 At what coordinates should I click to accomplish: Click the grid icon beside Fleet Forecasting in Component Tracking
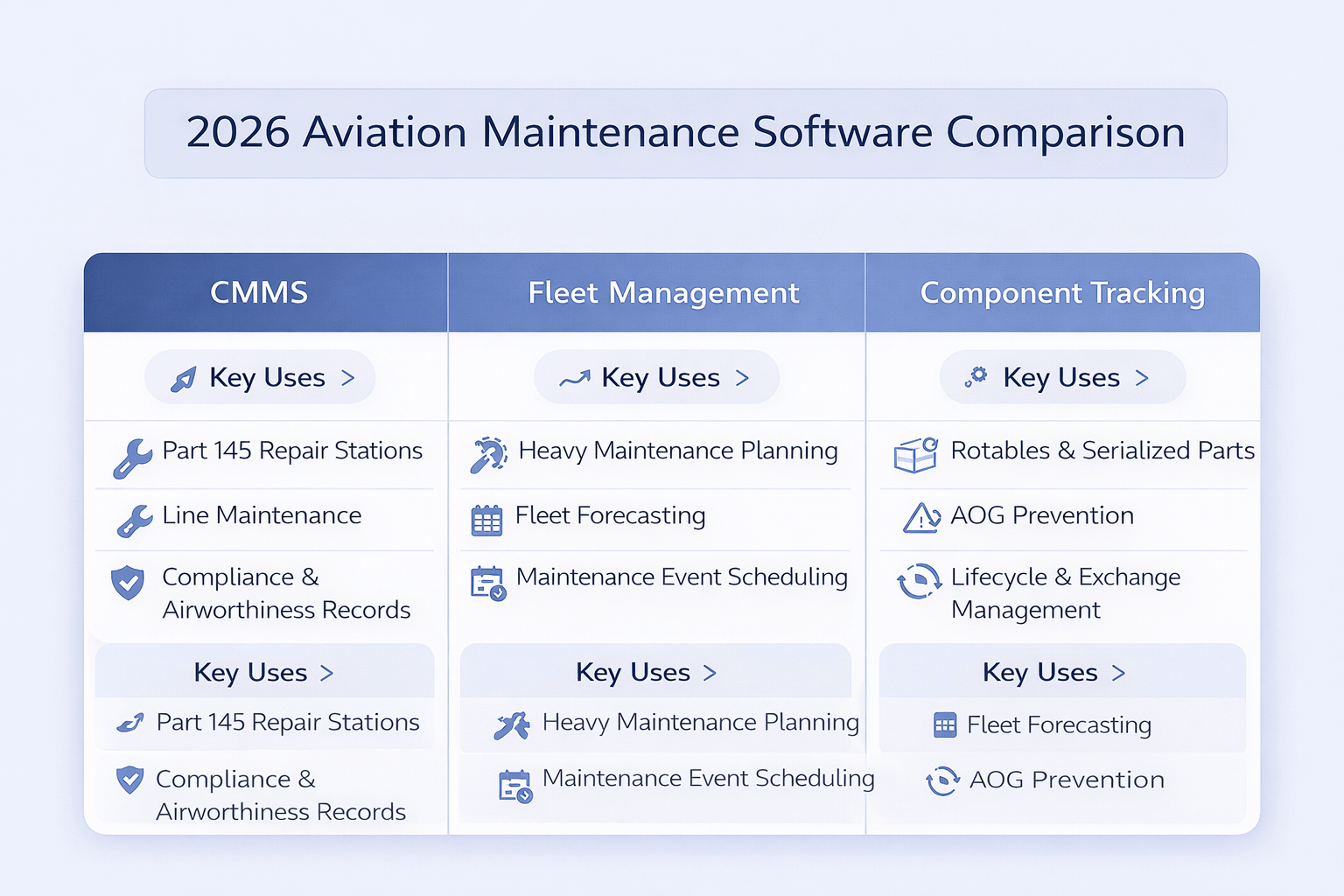(x=945, y=725)
